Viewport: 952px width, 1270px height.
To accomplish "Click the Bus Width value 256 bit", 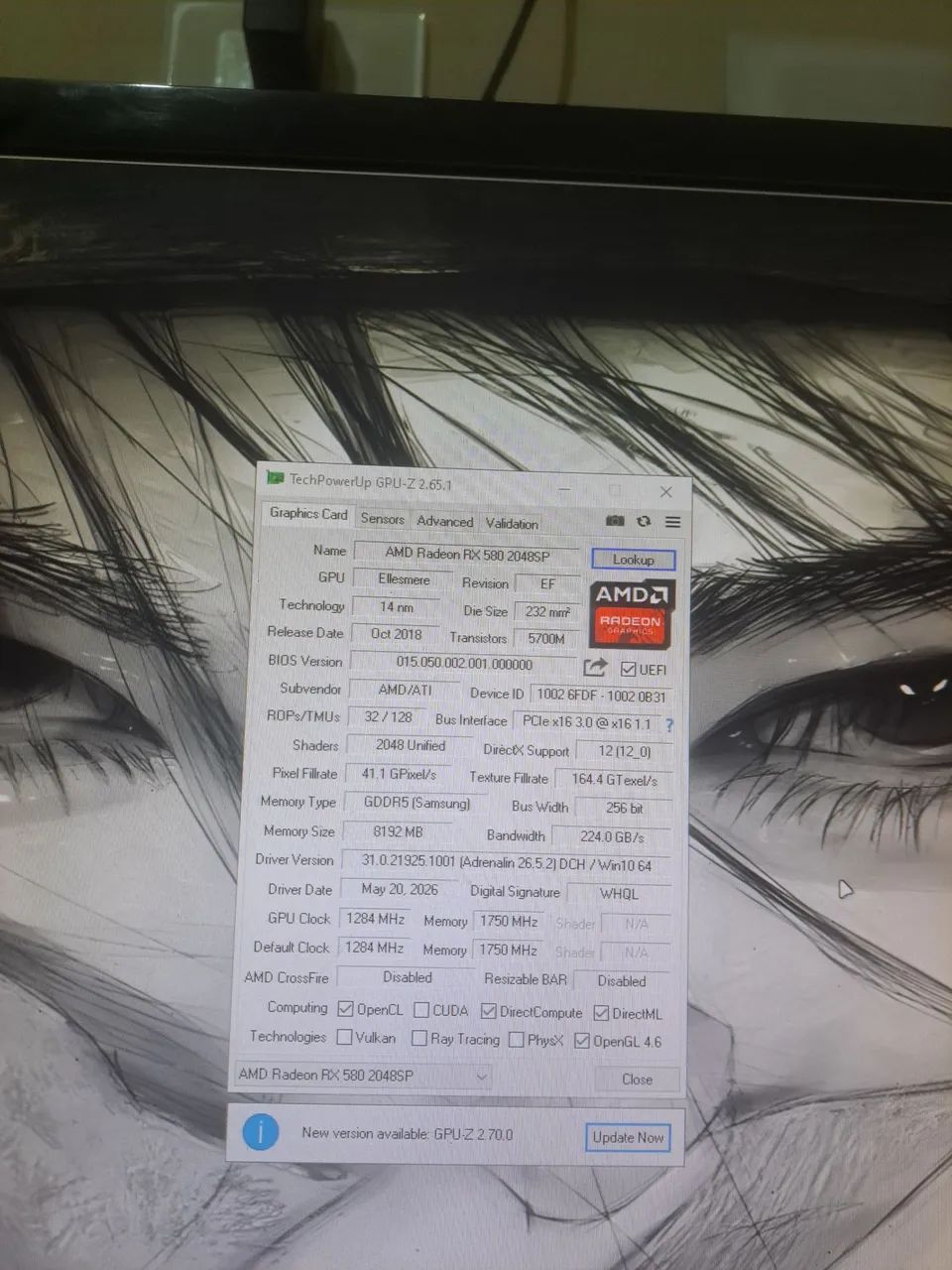I will 624,809.
